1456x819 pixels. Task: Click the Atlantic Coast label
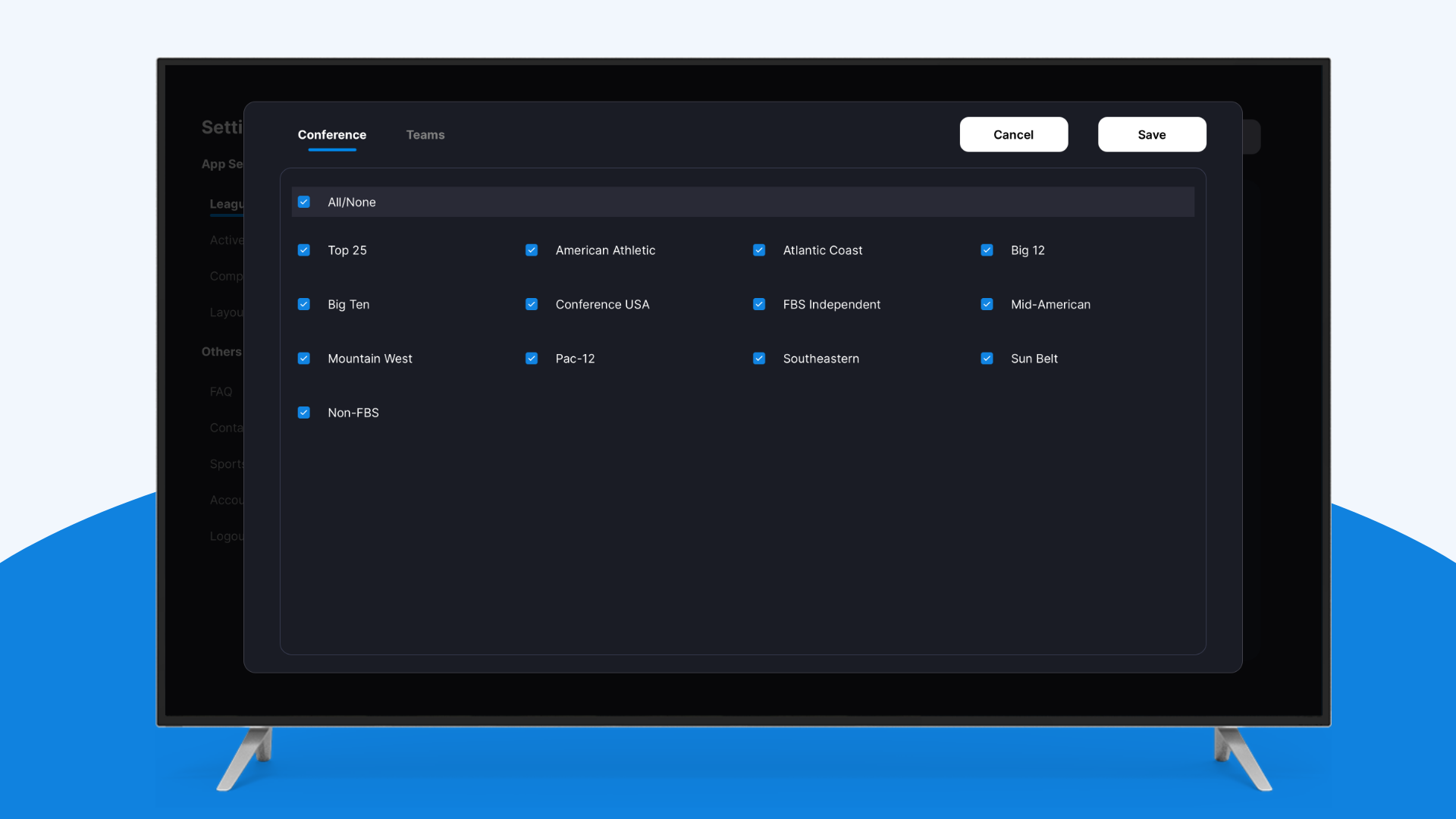pos(823,250)
